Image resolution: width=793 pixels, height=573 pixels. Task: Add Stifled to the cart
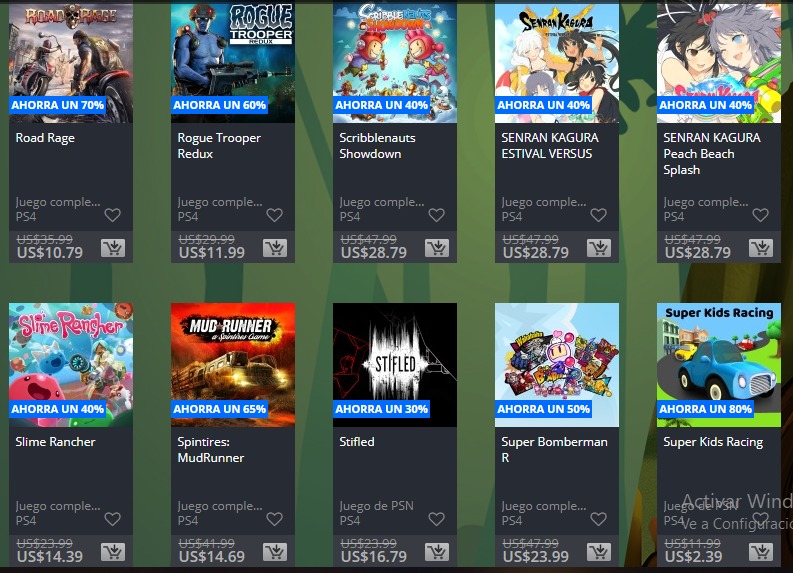[437, 552]
